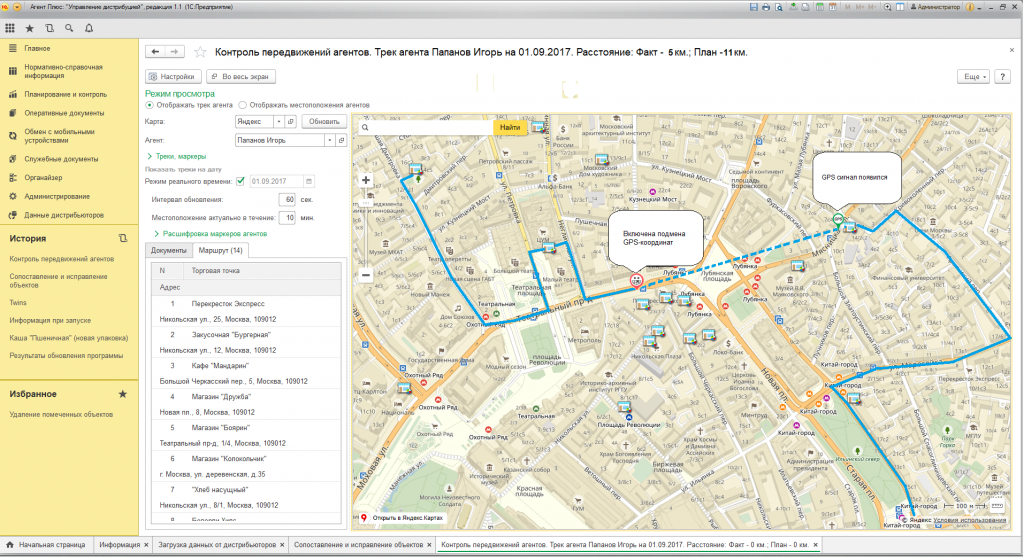Click the window layout panel icon in title bar
The width and height of the screenshot is (1024, 560).
(900, 7)
